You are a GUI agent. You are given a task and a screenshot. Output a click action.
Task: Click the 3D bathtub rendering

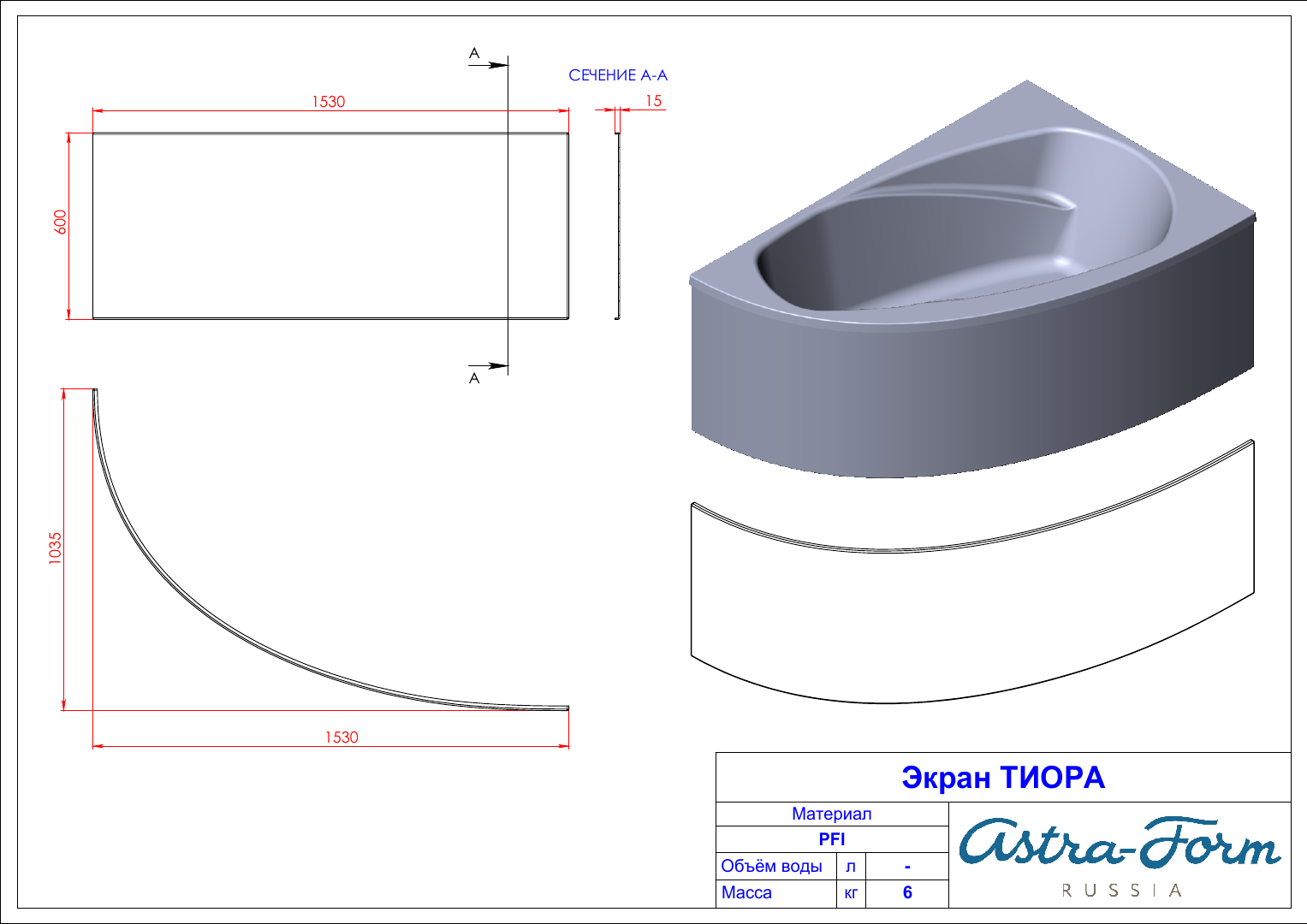point(973,280)
